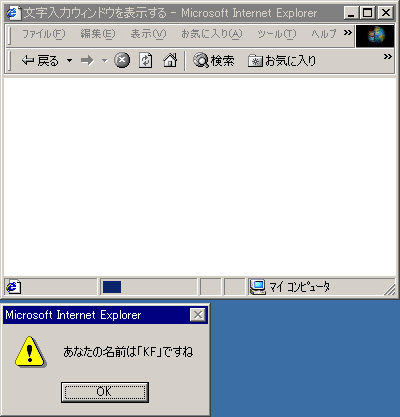The height and width of the screenshot is (417, 400).
Task: Open the 表示(V) menu
Action: coord(148,34)
